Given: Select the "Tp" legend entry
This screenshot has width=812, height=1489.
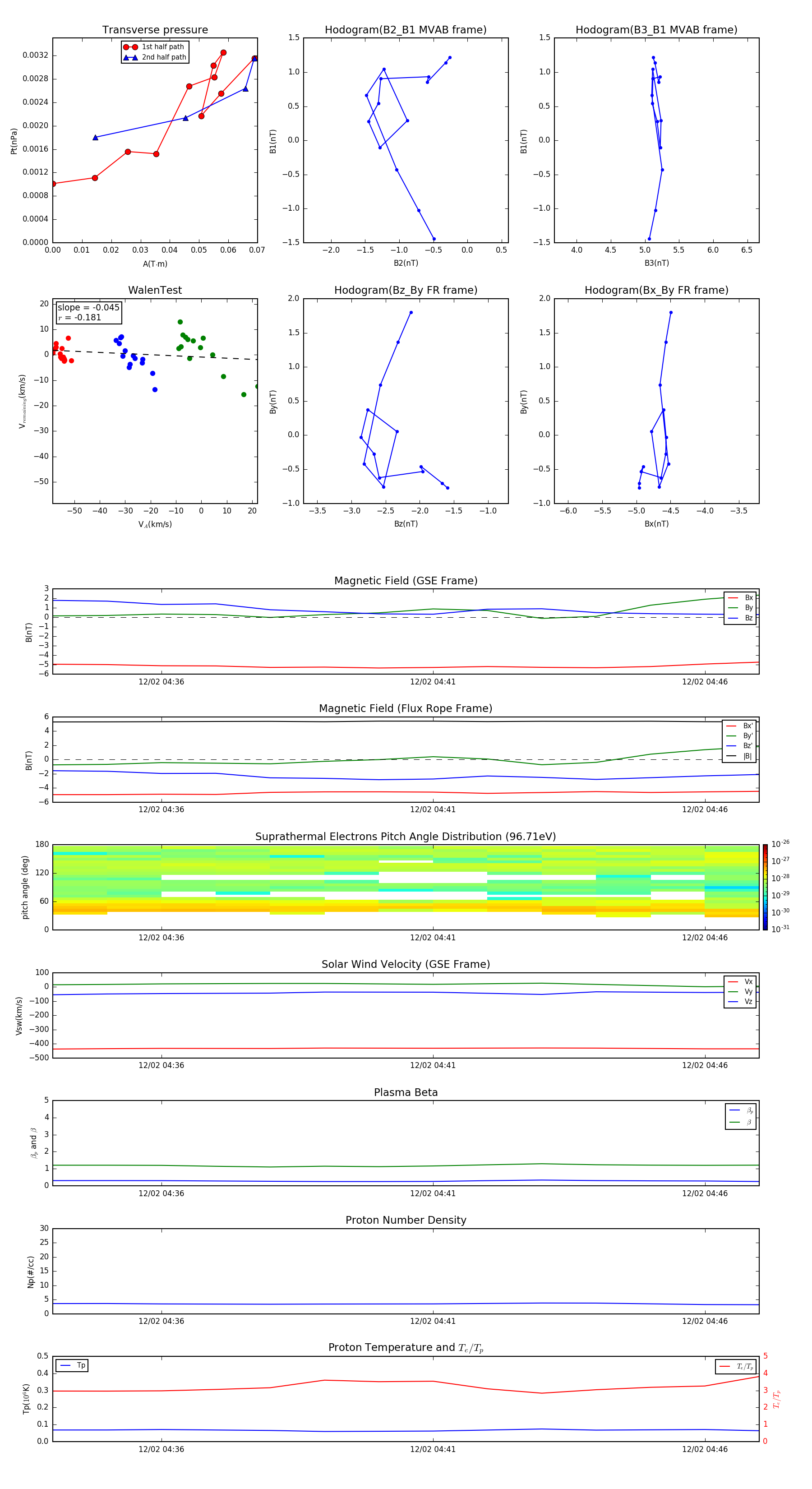Looking at the screenshot, I should click(72, 1365).
